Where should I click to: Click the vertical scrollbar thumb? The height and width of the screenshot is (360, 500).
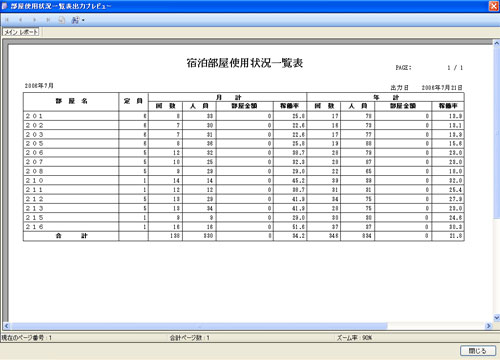tap(496, 133)
